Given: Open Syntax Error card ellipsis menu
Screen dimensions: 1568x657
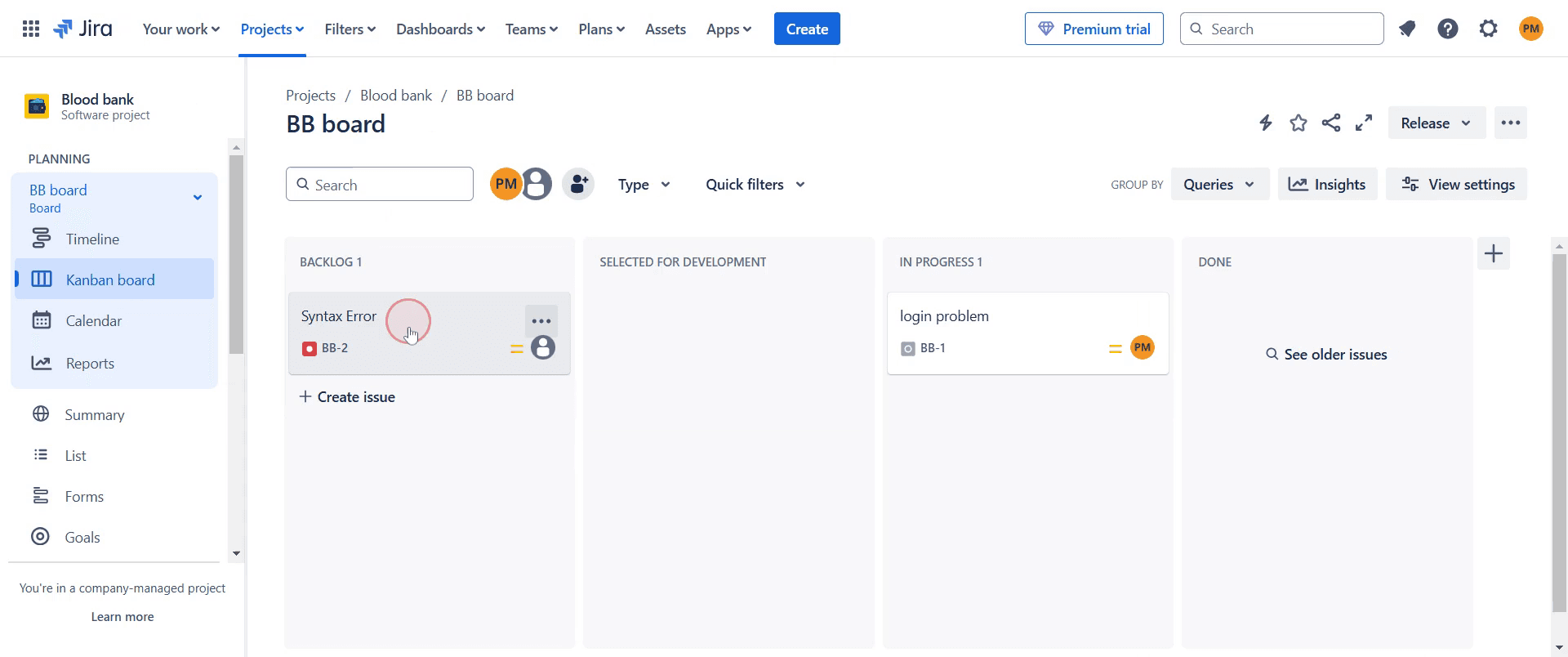Looking at the screenshot, I should [541, 321].
